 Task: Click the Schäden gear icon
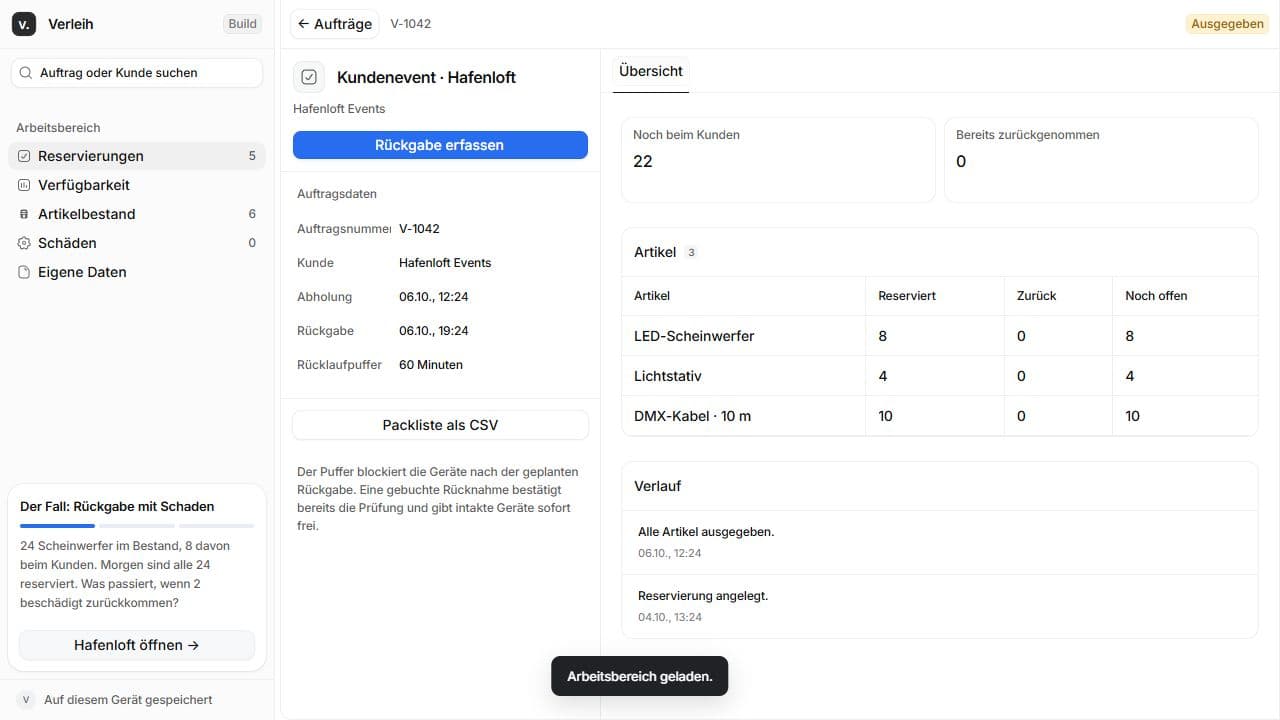[24, 243]
